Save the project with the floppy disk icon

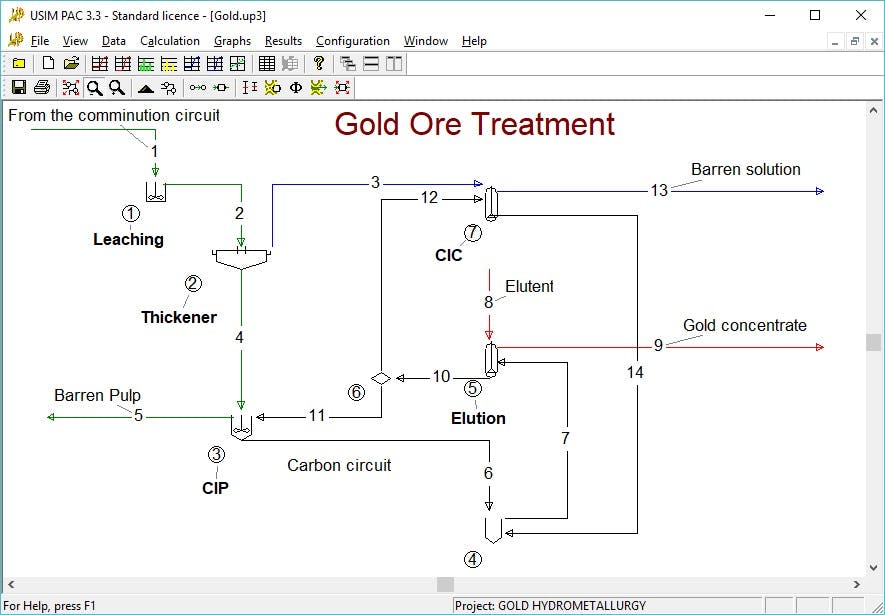(19, 87)
